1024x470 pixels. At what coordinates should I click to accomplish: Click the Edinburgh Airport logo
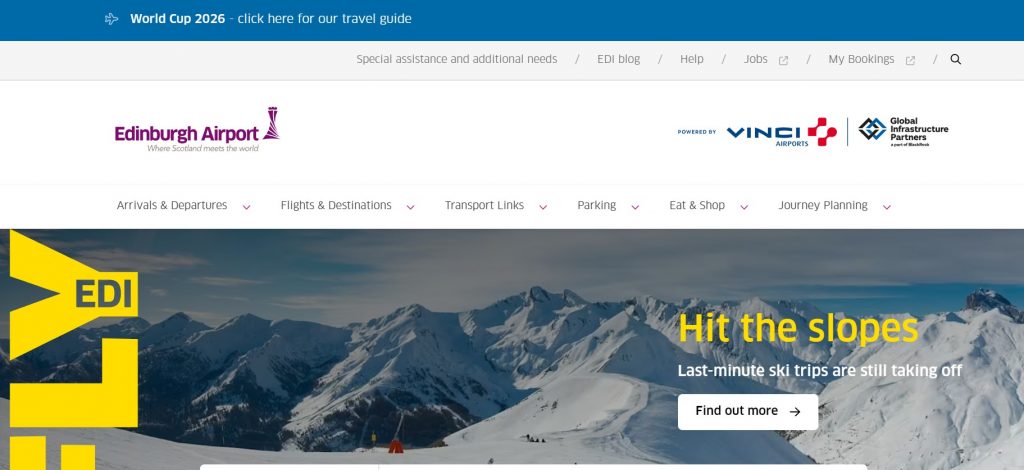point(197,129)
